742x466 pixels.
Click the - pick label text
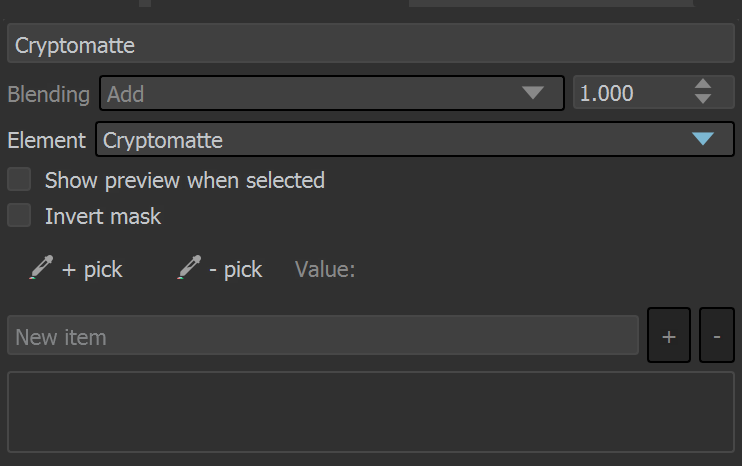[x=236, y=270]
